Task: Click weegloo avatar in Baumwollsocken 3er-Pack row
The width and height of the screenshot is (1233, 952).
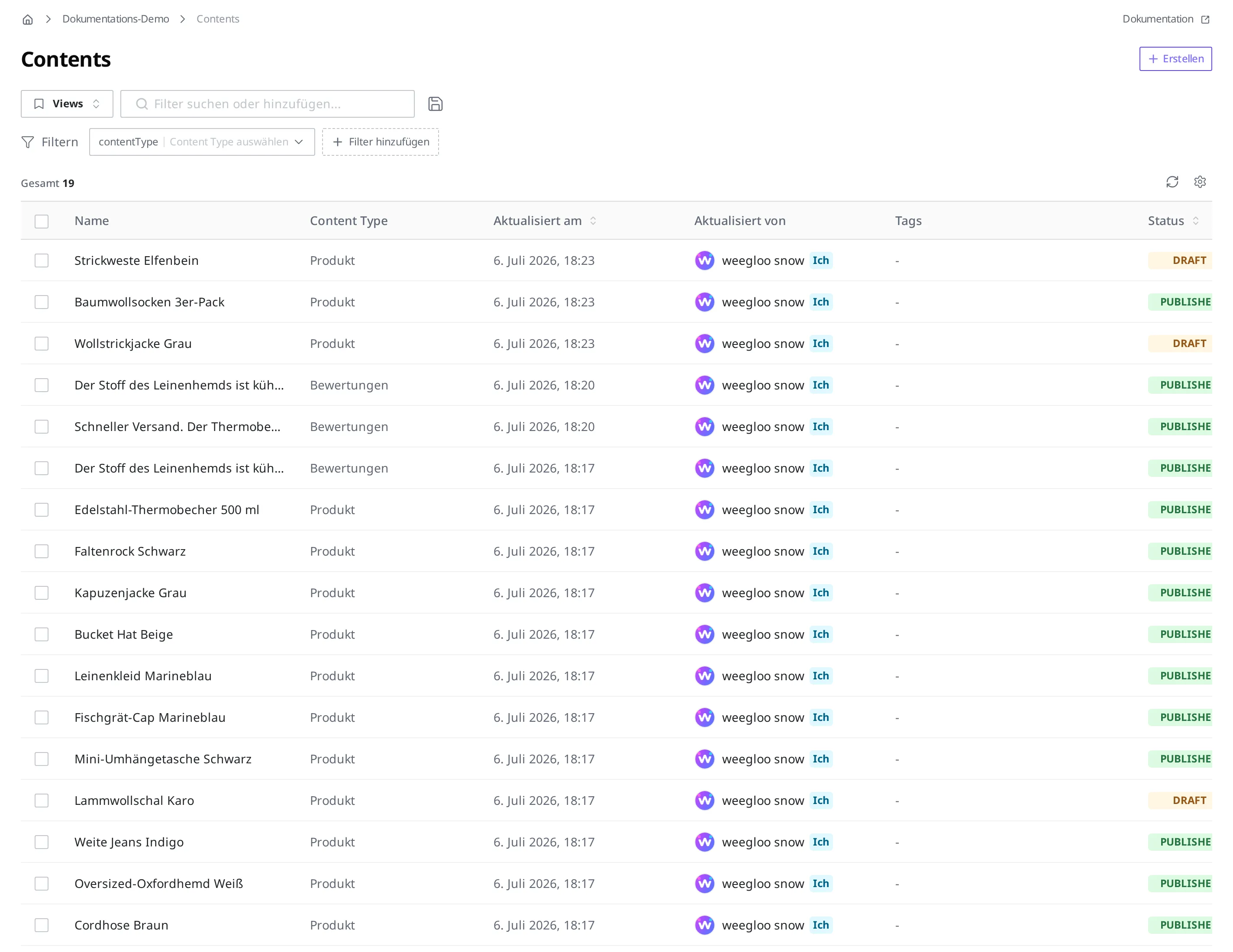Action: click(704, 302)
